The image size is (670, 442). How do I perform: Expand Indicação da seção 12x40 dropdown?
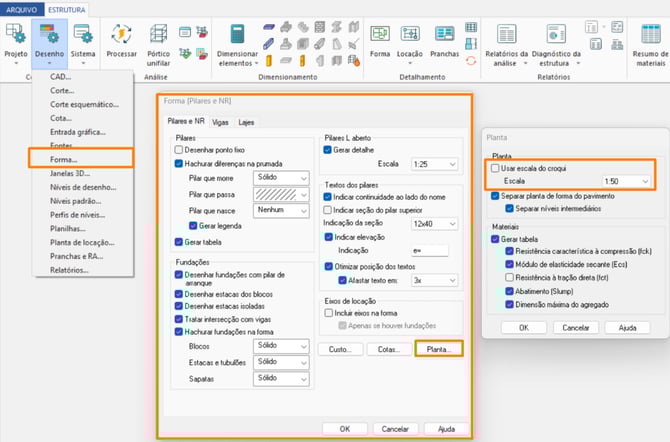click(425, 223)
